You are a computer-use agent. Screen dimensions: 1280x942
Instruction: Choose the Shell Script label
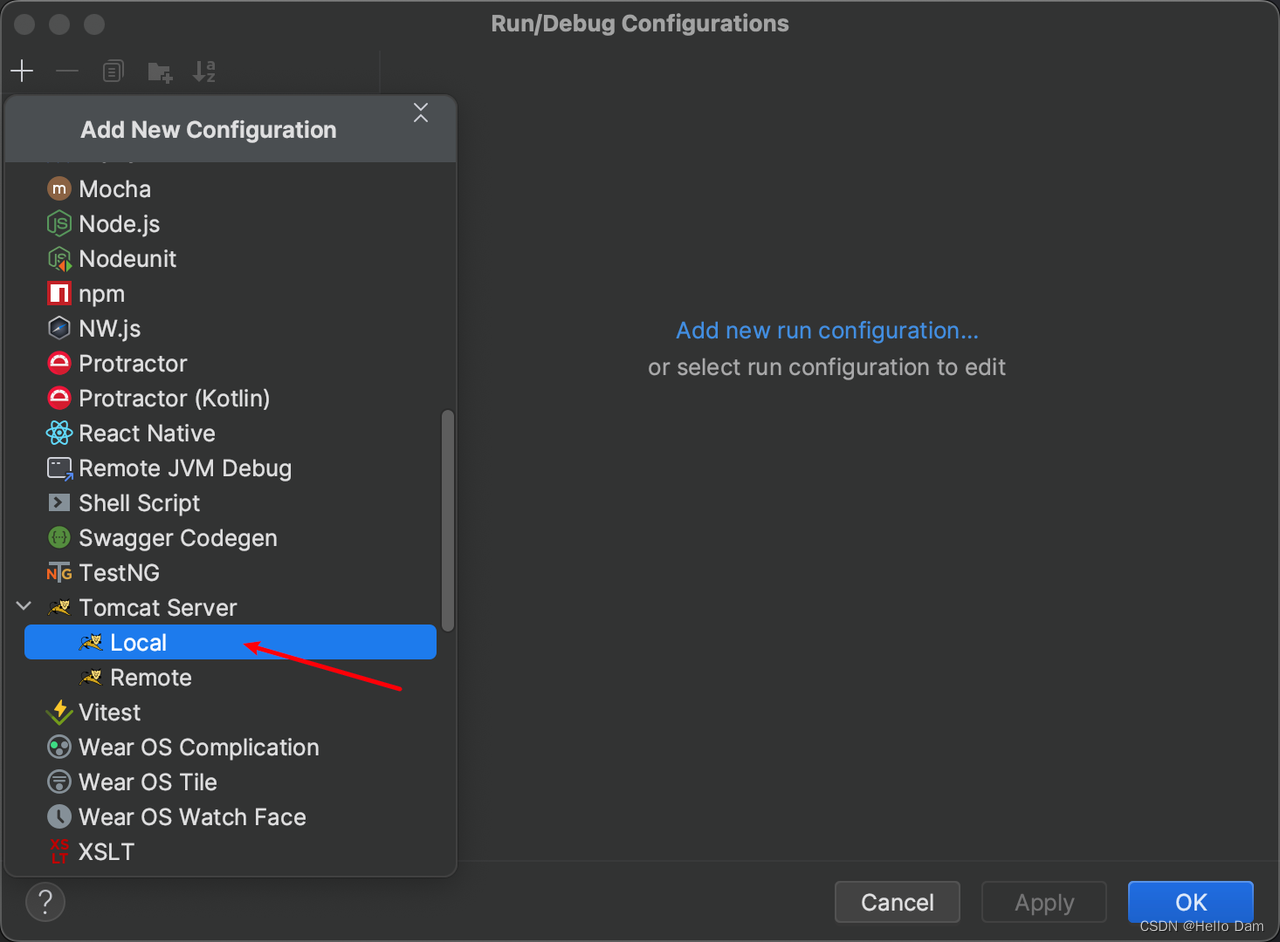pos(139,503)
